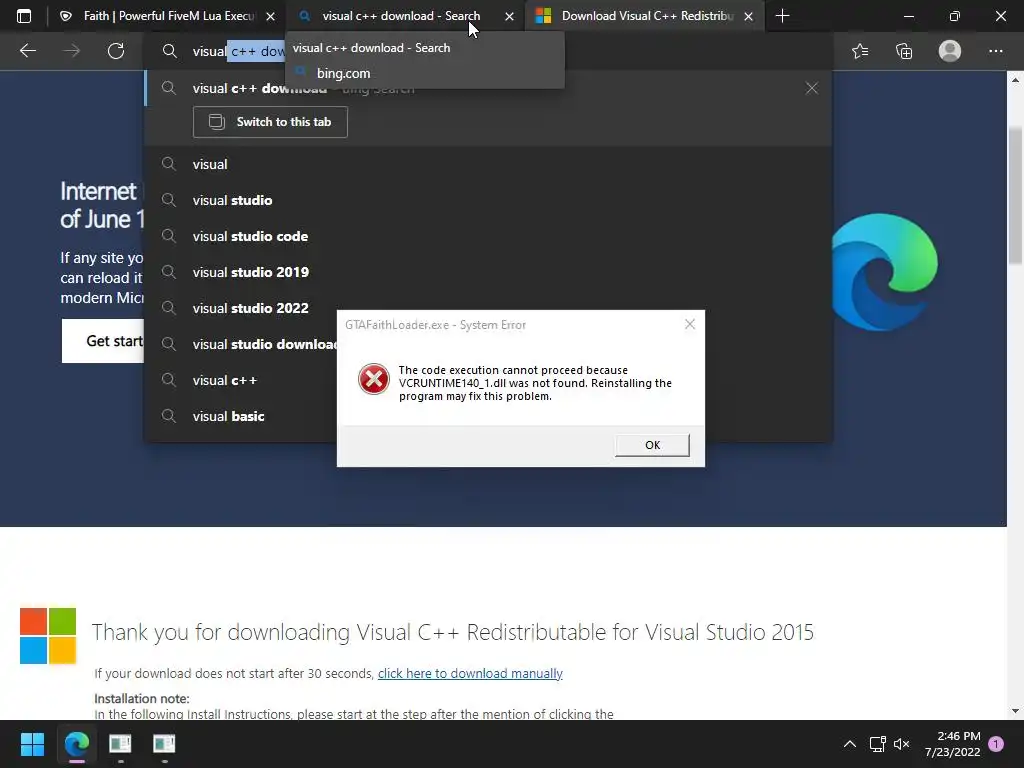Image resolution: width=1024 pixels, height=768 pixels.
Task: Click the click here to download manually link
Action: tap(470, 673)
